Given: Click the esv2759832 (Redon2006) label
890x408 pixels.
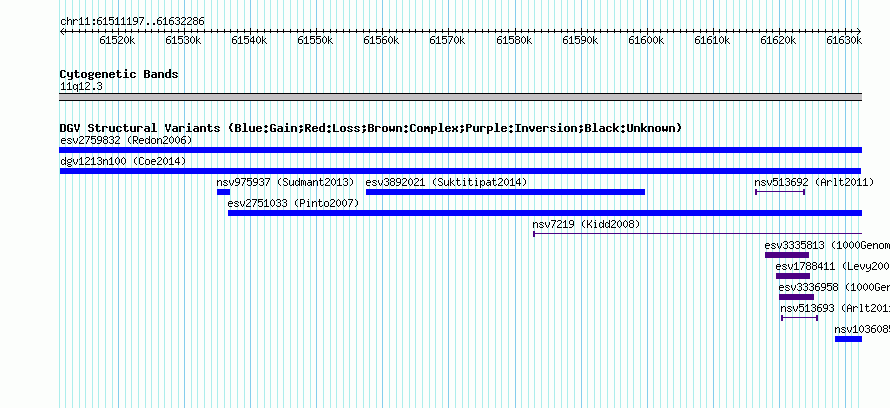Looking at the screenshot, I should click(127, 140).
